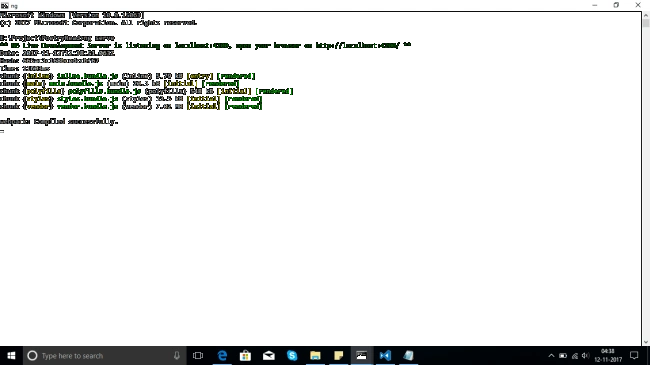The image size is (650, 365).
Task: Close the ng console window
Action: pyautogui.click(x=638, y=5)
